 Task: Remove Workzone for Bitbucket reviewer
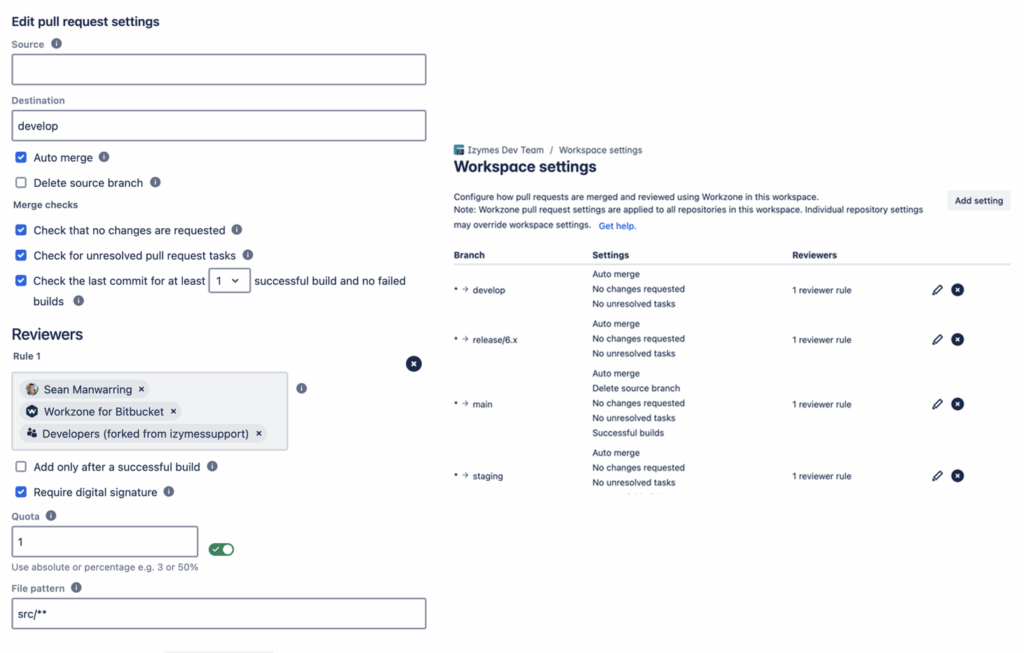174,411
